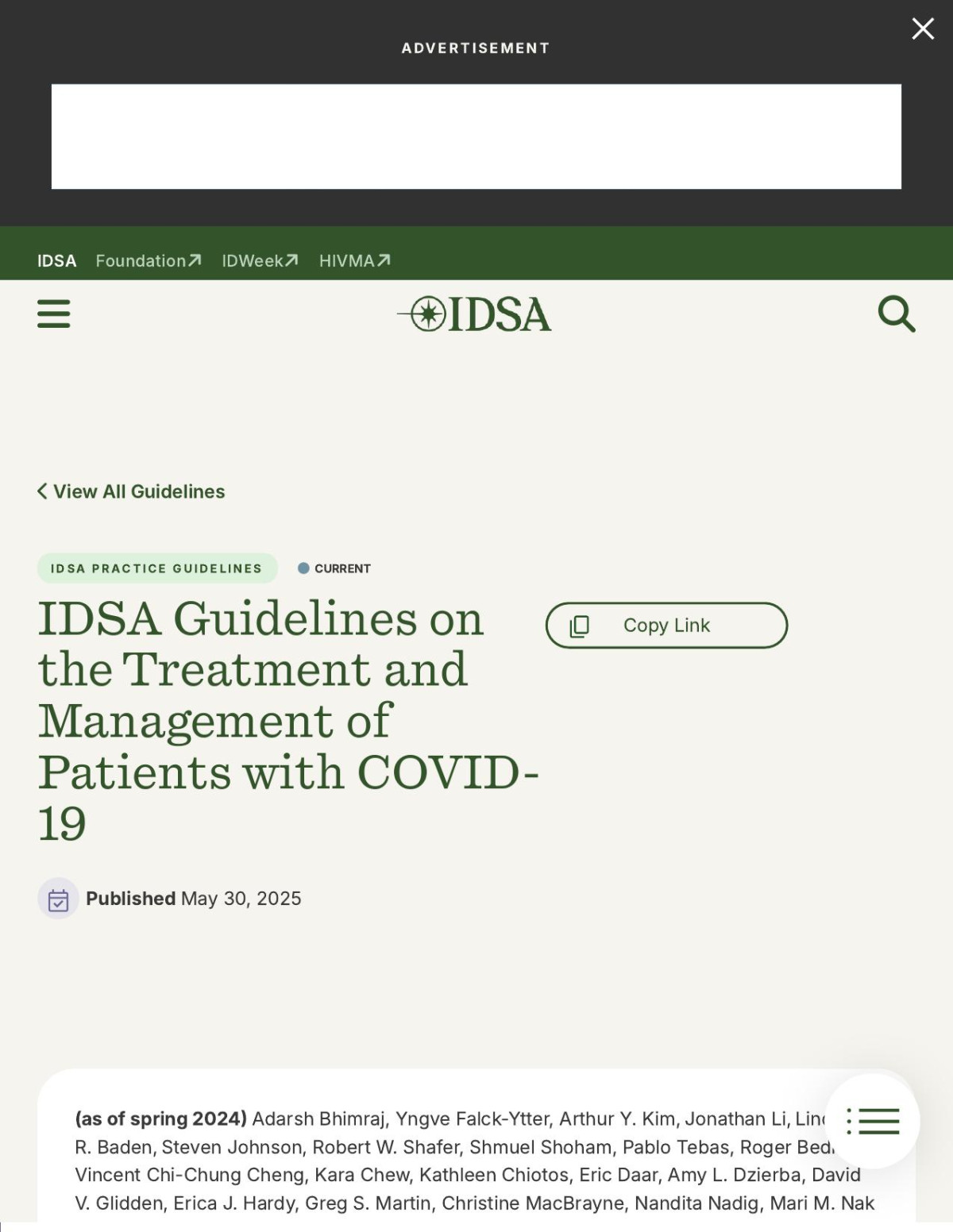Click the external arrow next to Foundation
This screenshot has width=953, height=1232.
coord(195,260)
